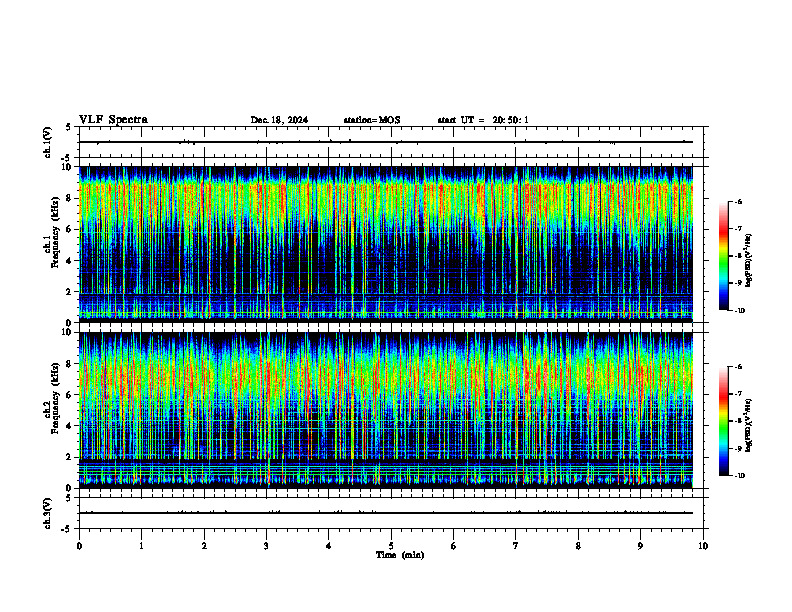Click the "-5" tick on ch.1(V) axis
792x612 pixels.
(67, 157)
